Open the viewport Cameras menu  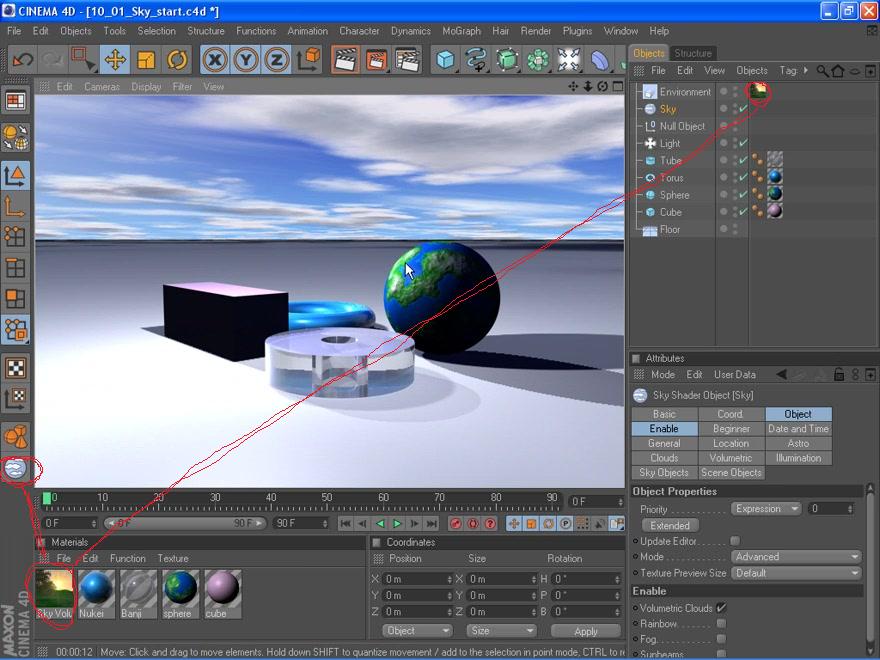coord(102,86)
